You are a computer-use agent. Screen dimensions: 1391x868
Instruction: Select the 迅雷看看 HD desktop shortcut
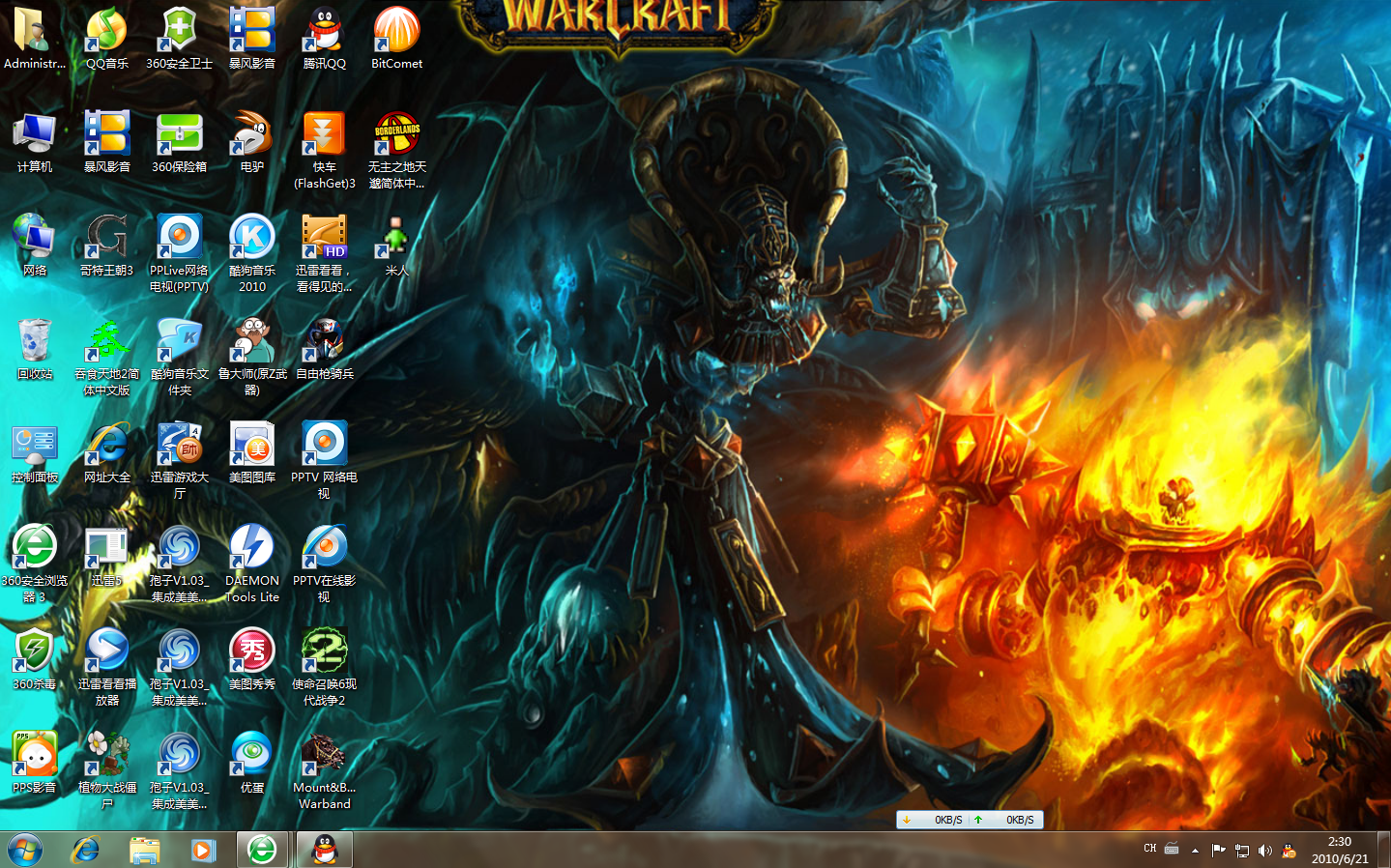click(324, 253)
